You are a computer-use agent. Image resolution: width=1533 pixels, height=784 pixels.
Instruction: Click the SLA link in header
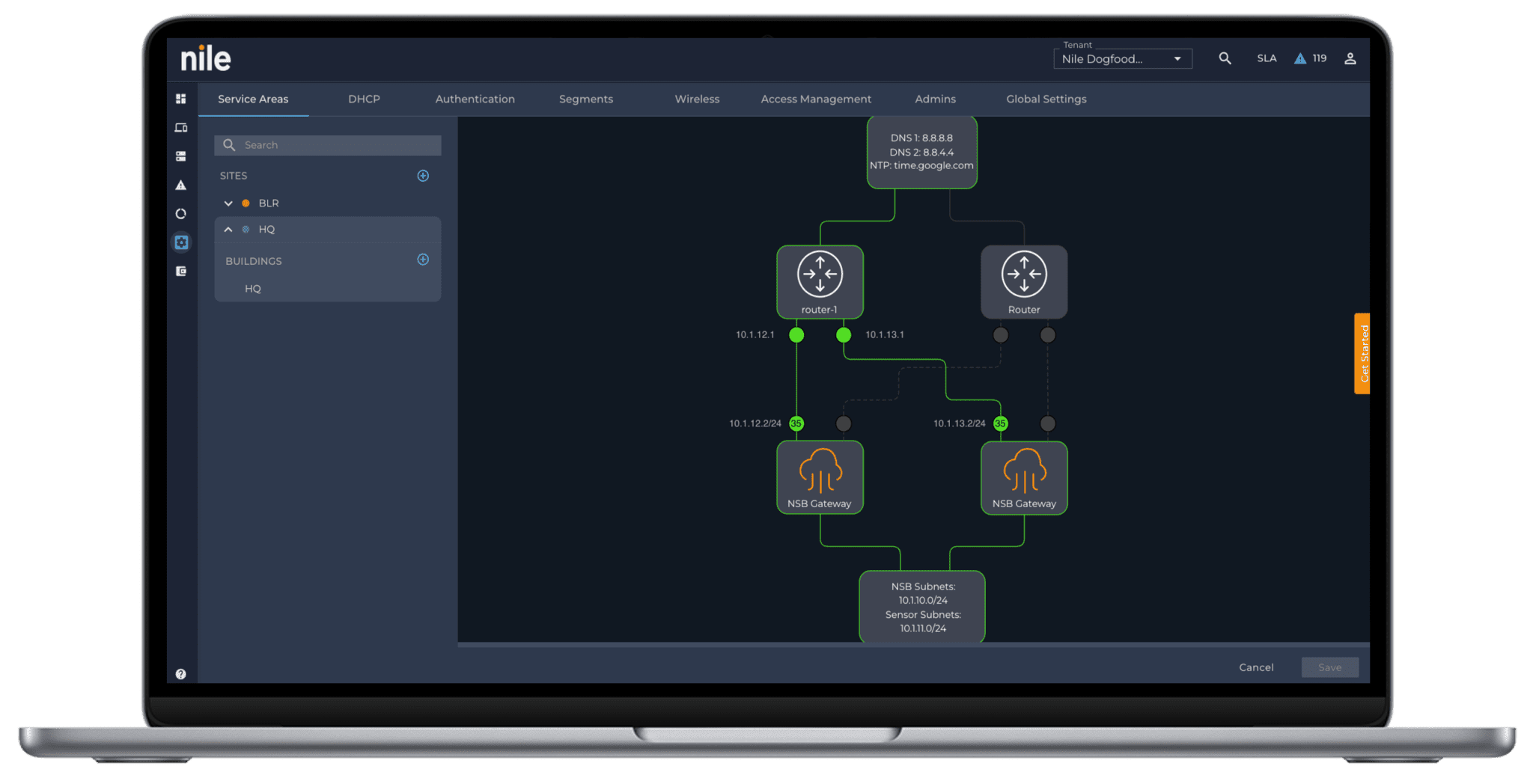pos(1267,58)
